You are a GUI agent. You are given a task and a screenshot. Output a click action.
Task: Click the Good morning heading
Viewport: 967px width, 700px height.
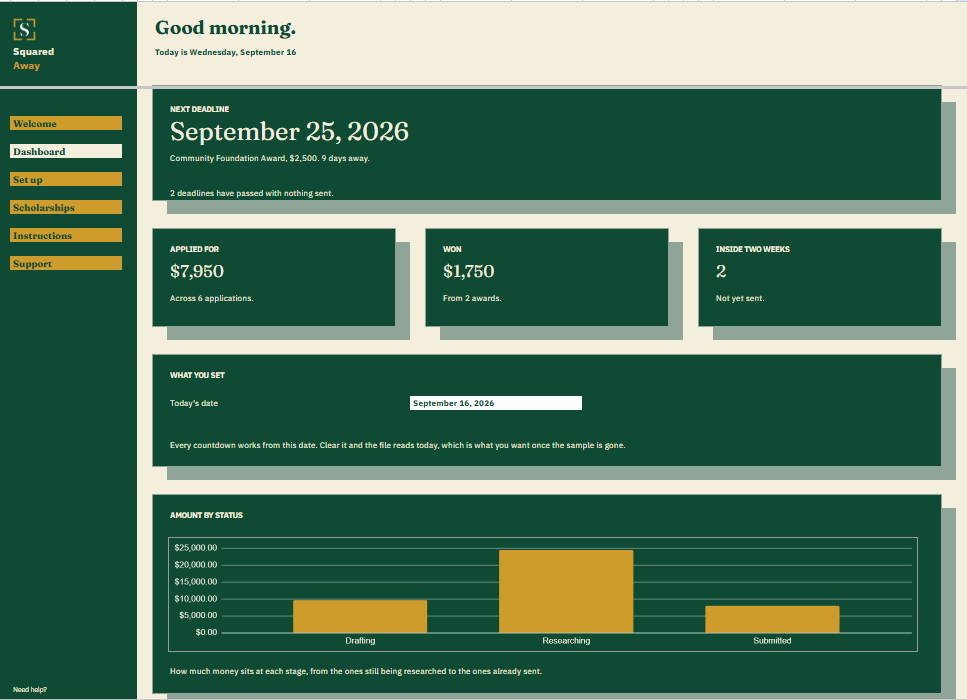click(225, 28)
